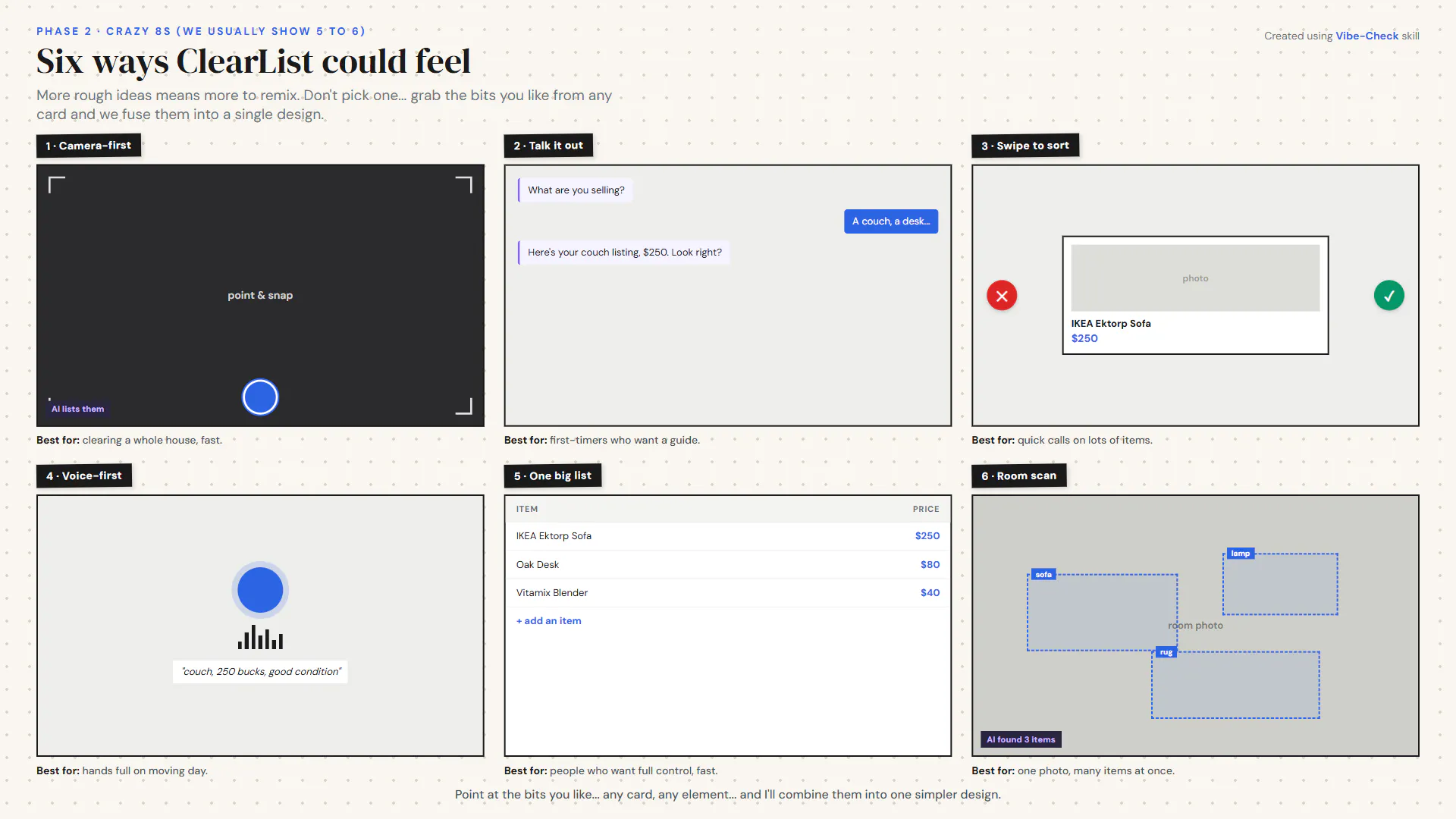1456x819 pixels.
Task: Select the 'sofa' detection box tag
Action: (1043, 575)
